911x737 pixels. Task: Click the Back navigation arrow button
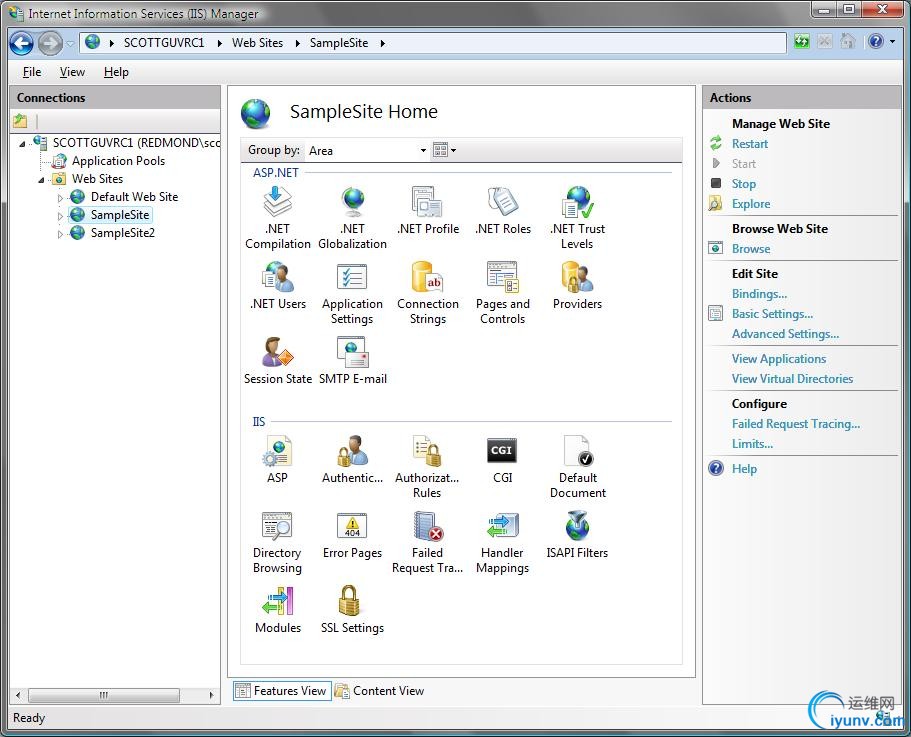tap(22, 43)
